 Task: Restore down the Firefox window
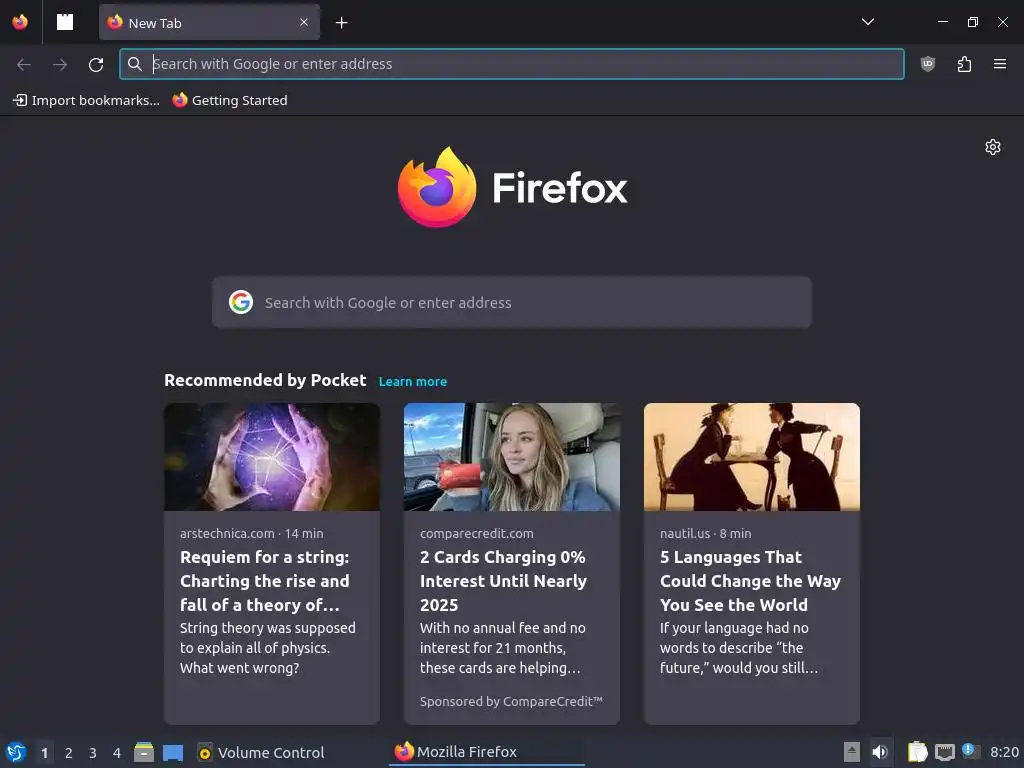click(972, 22)
